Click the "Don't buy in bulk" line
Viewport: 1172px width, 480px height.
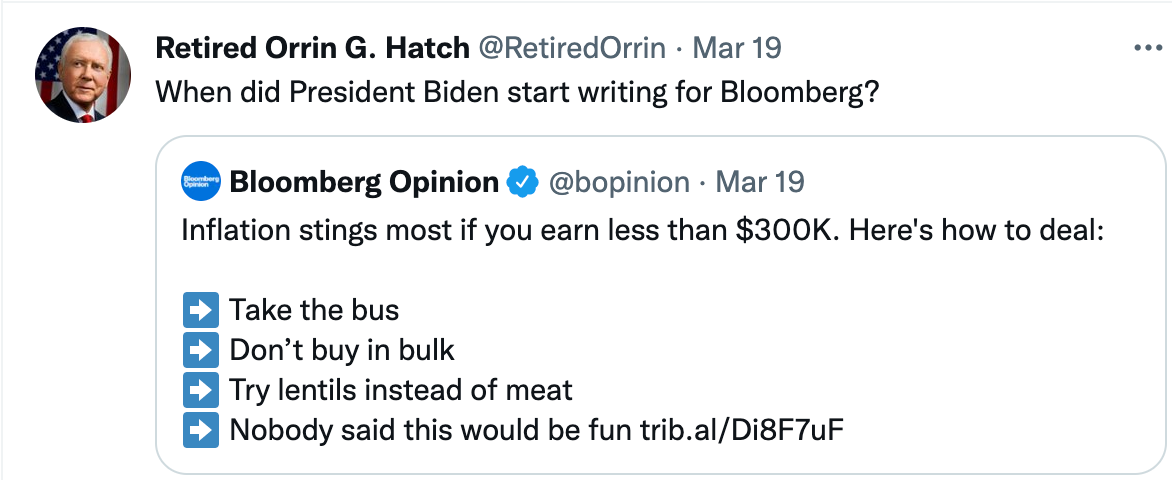[342, 350]
